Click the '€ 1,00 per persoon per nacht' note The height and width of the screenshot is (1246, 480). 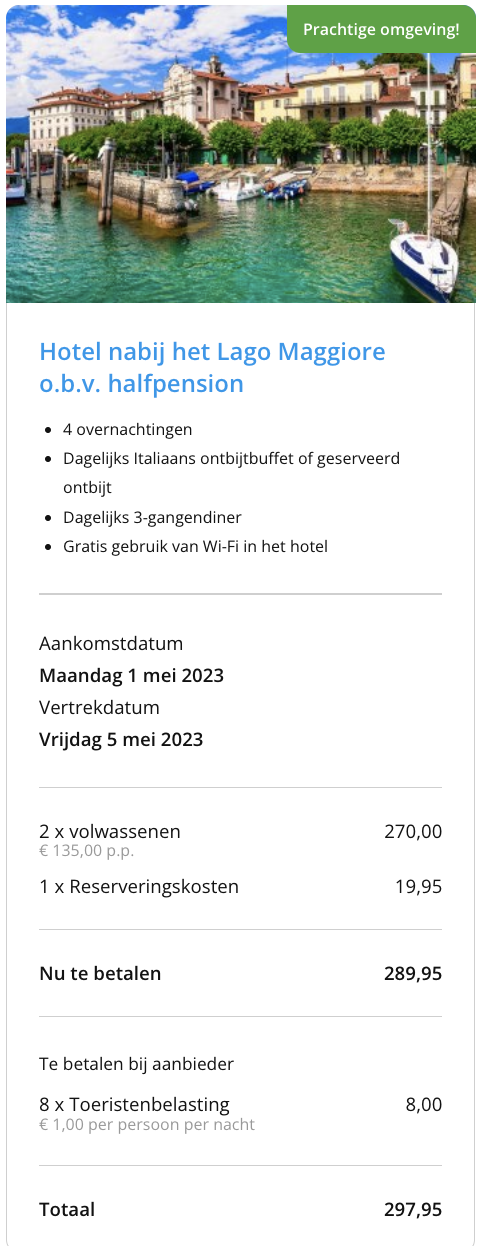[147, 1124]
